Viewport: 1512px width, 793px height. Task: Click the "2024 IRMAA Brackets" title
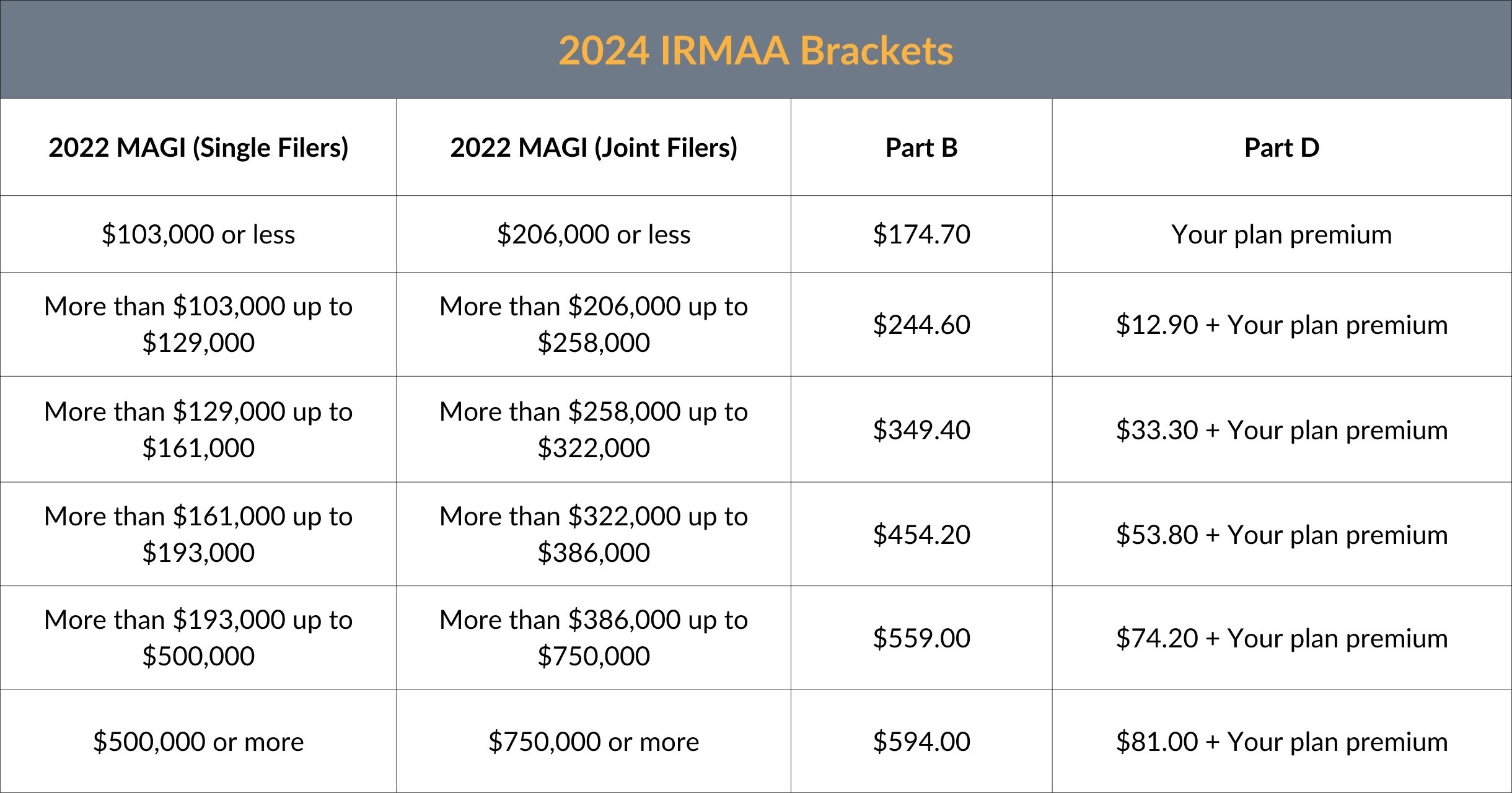(755, 50)
